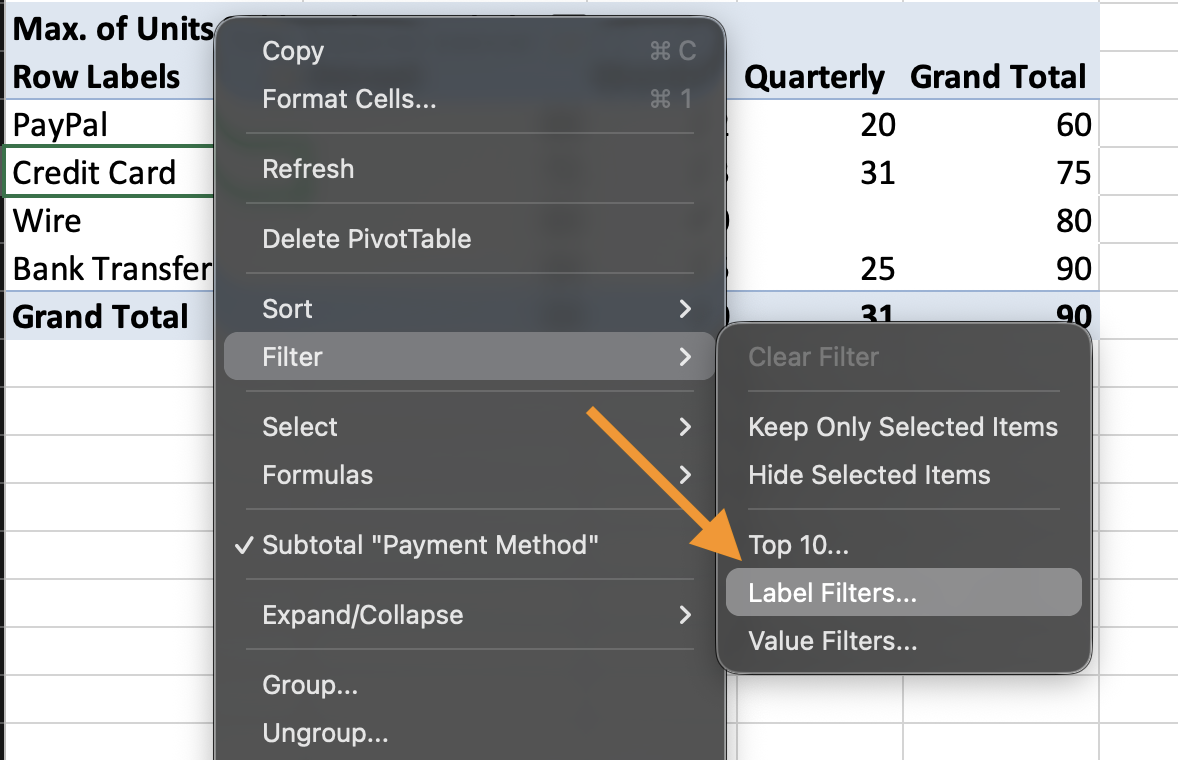Choose Keep Only Selected Items
The image size is (1178, 760).
tap(902, 427)
